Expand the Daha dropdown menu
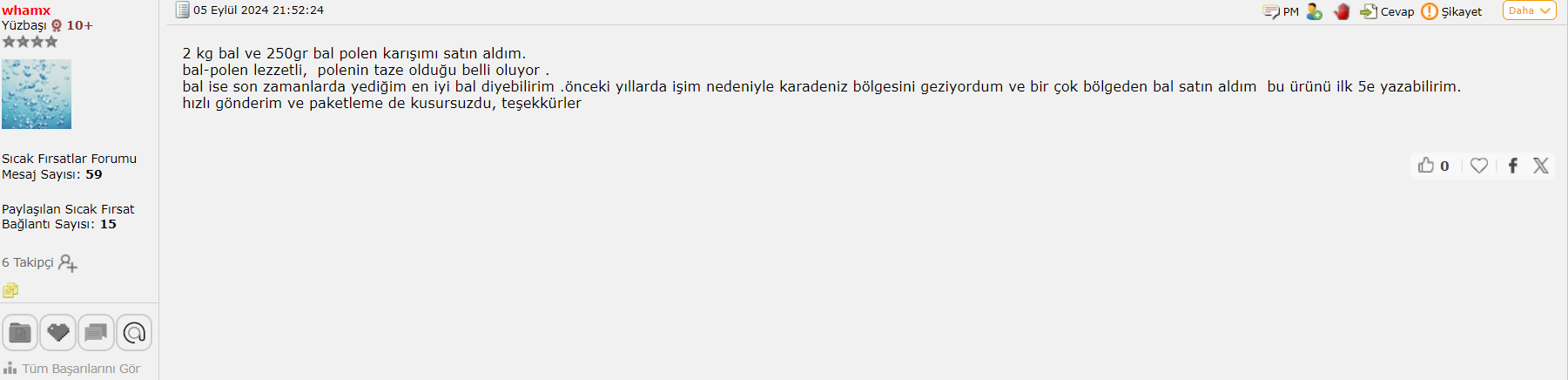The height and width of the screenshot is (380, 1568). pyautogui.click(x=1529, y=10)
